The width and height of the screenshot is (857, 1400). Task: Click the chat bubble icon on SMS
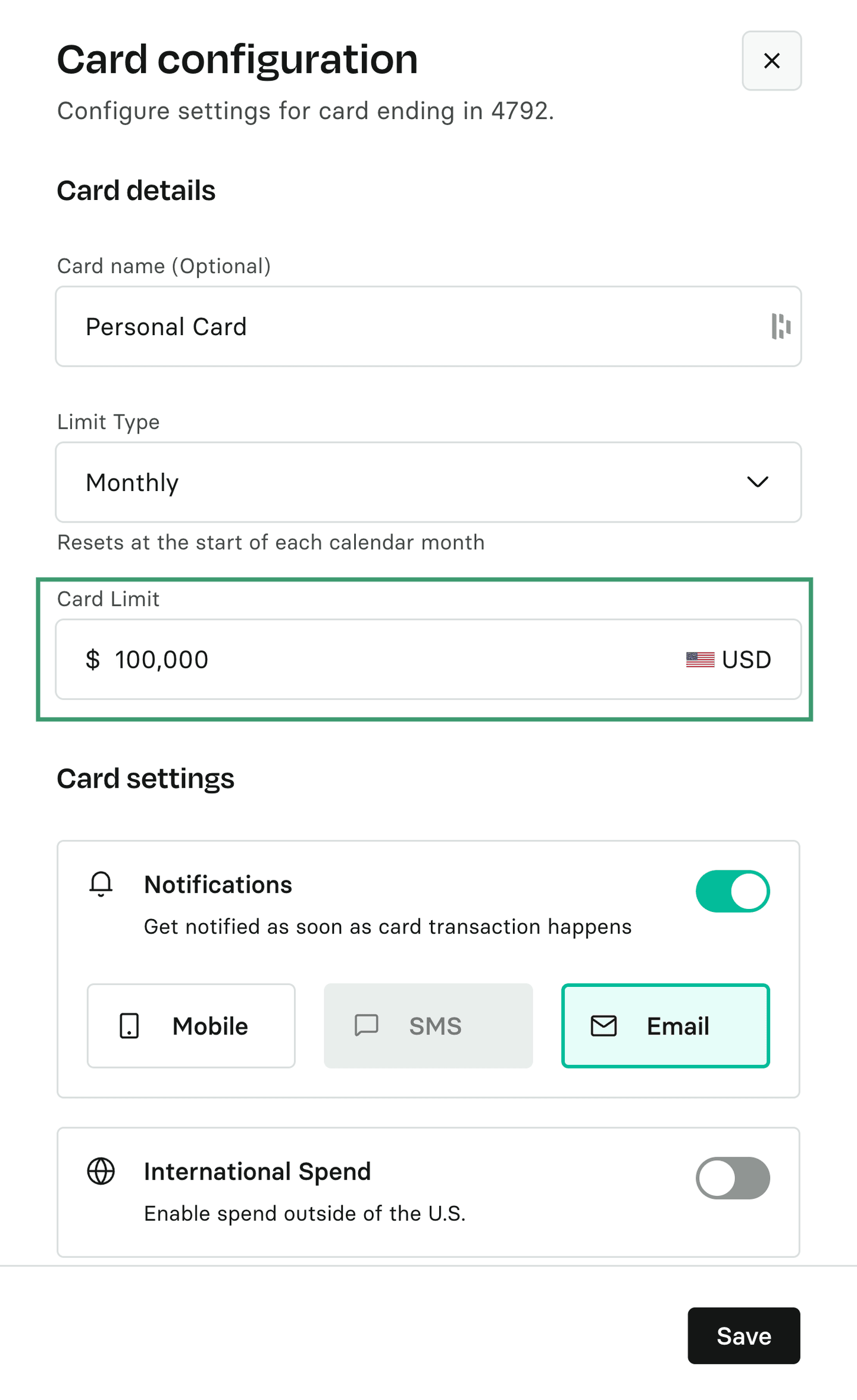coord(367,1026)
